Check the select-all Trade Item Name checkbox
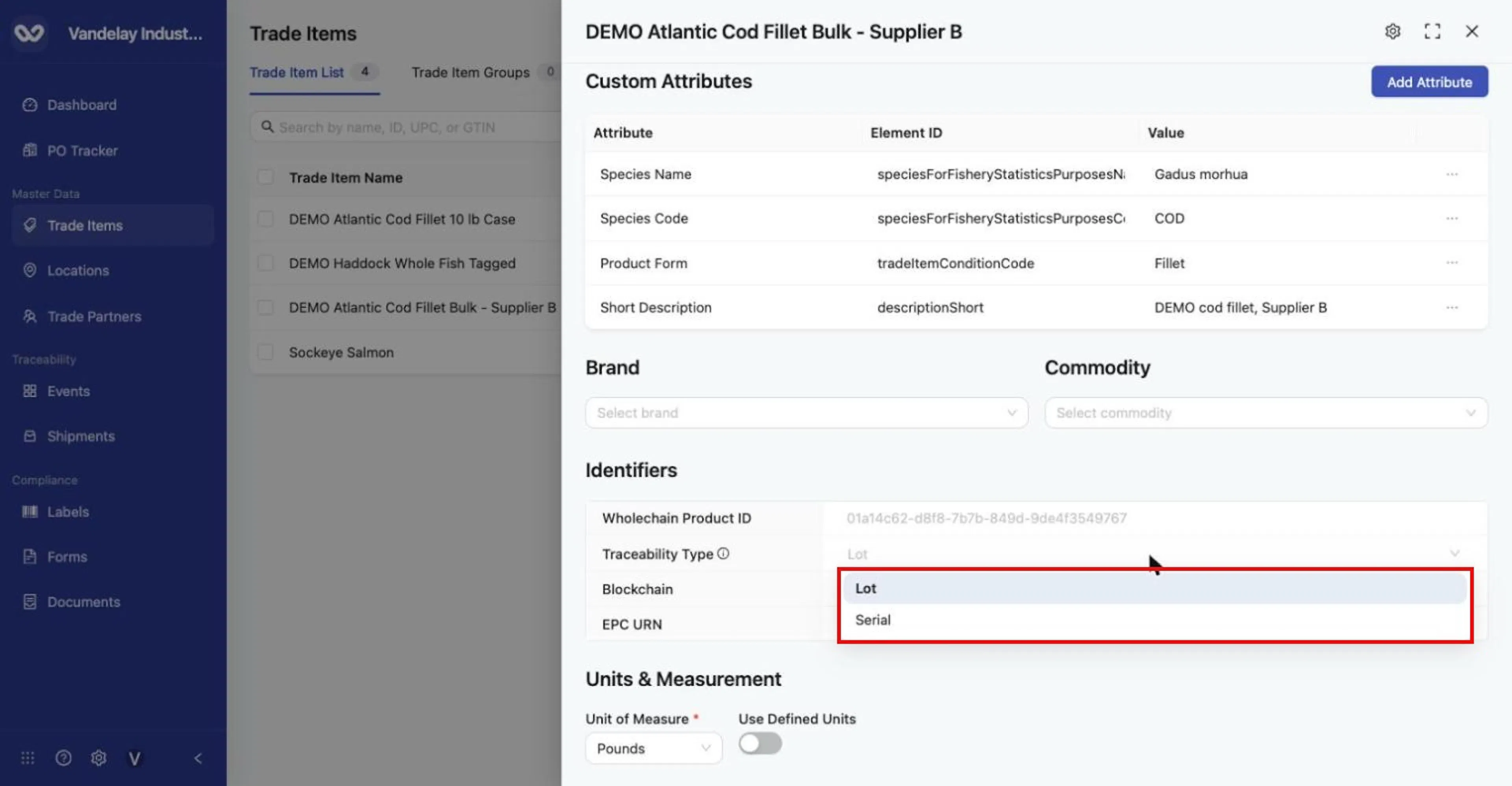The height and width of the screenshot is (786, 1512). click(x=265, y=177)
